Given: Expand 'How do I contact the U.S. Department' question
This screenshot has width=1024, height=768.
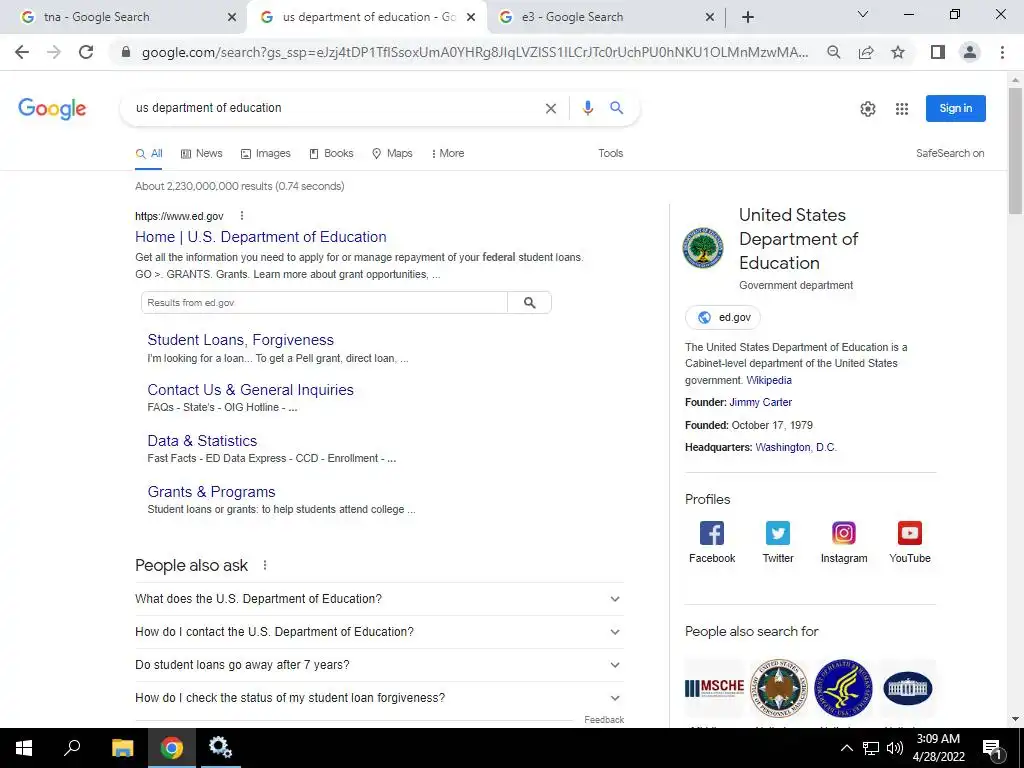Looking at the screenshot, I should tap(379, 632).
